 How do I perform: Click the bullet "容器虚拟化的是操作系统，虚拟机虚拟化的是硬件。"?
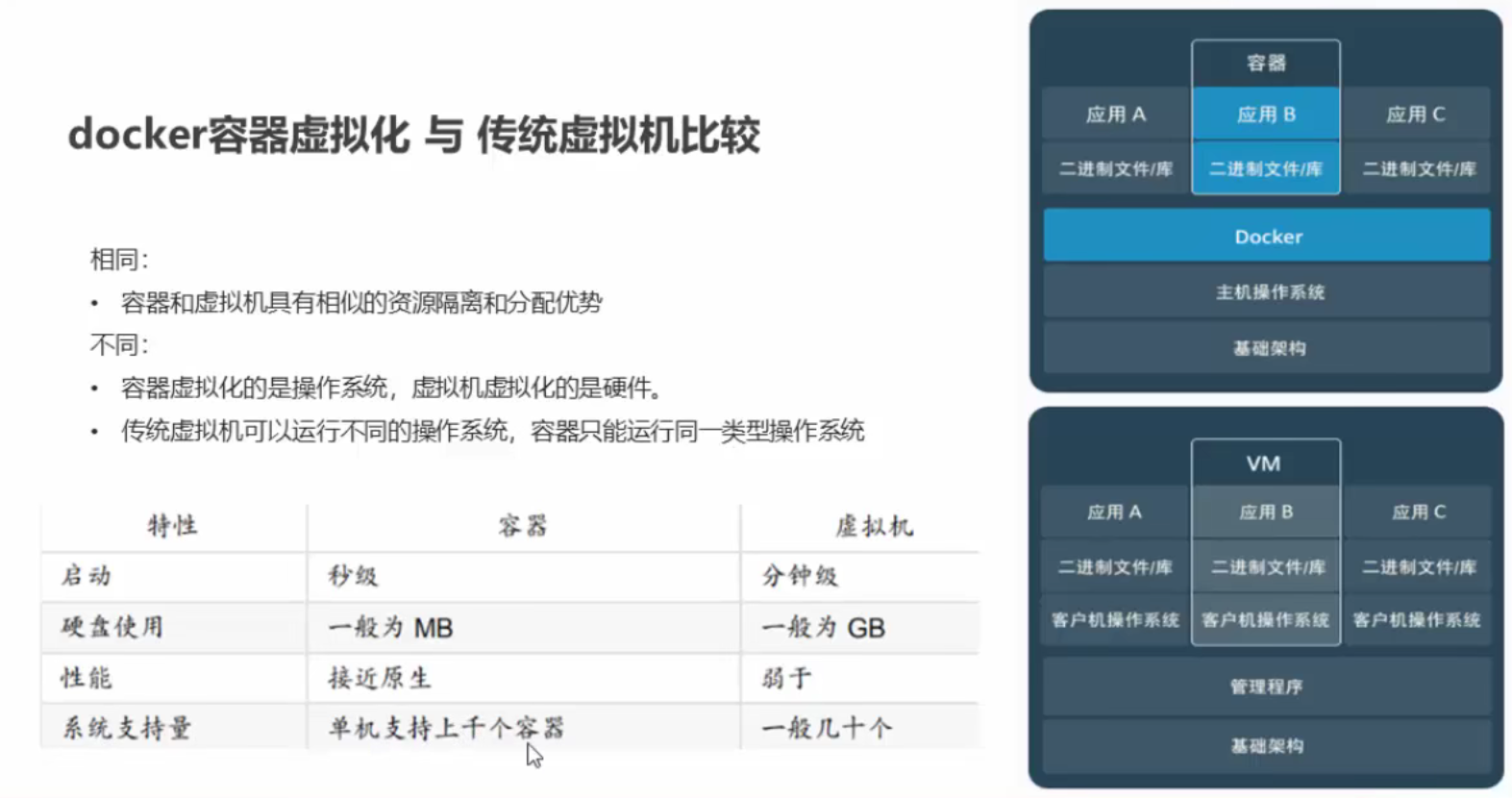coord(392,387)
